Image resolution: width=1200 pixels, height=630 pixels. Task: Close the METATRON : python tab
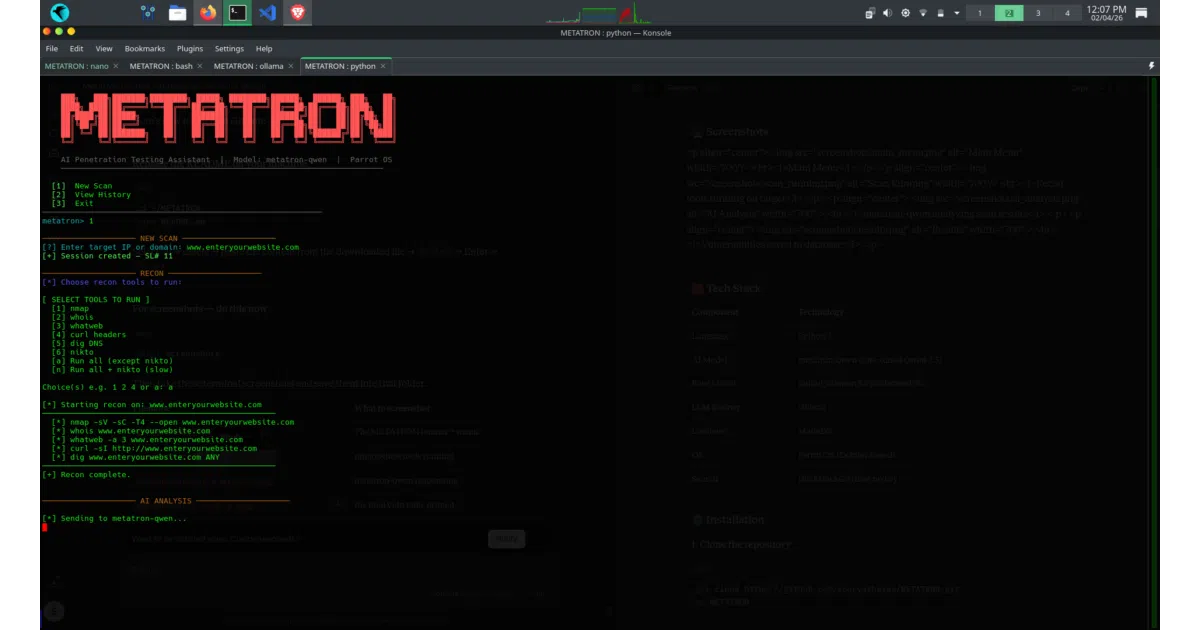[384, 66]
